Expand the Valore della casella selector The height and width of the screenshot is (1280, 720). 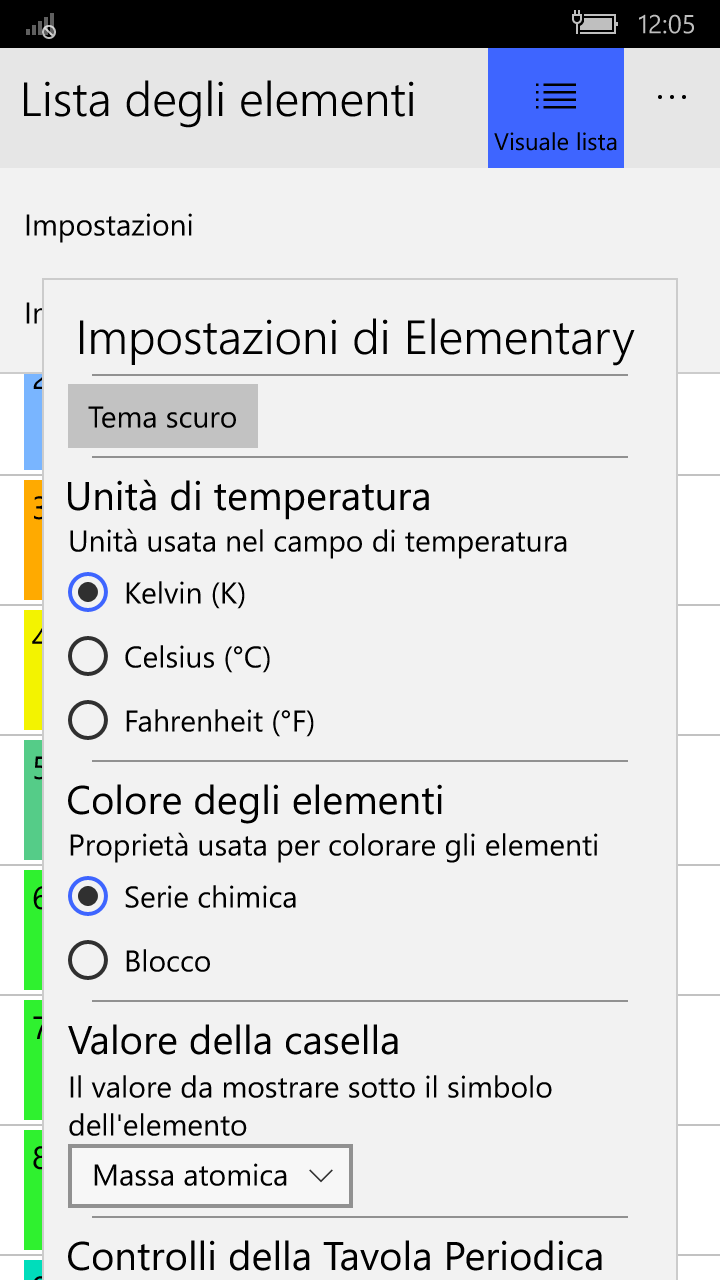pyautogui.click(x=210, y=1177)
